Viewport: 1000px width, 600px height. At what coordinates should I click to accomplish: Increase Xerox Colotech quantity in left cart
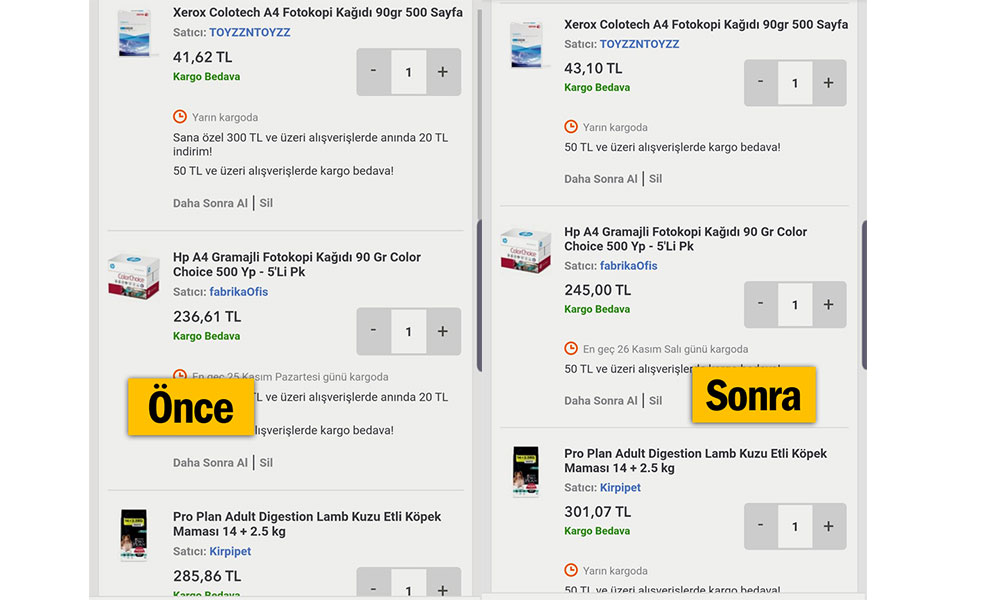click(x=443, y=72)
